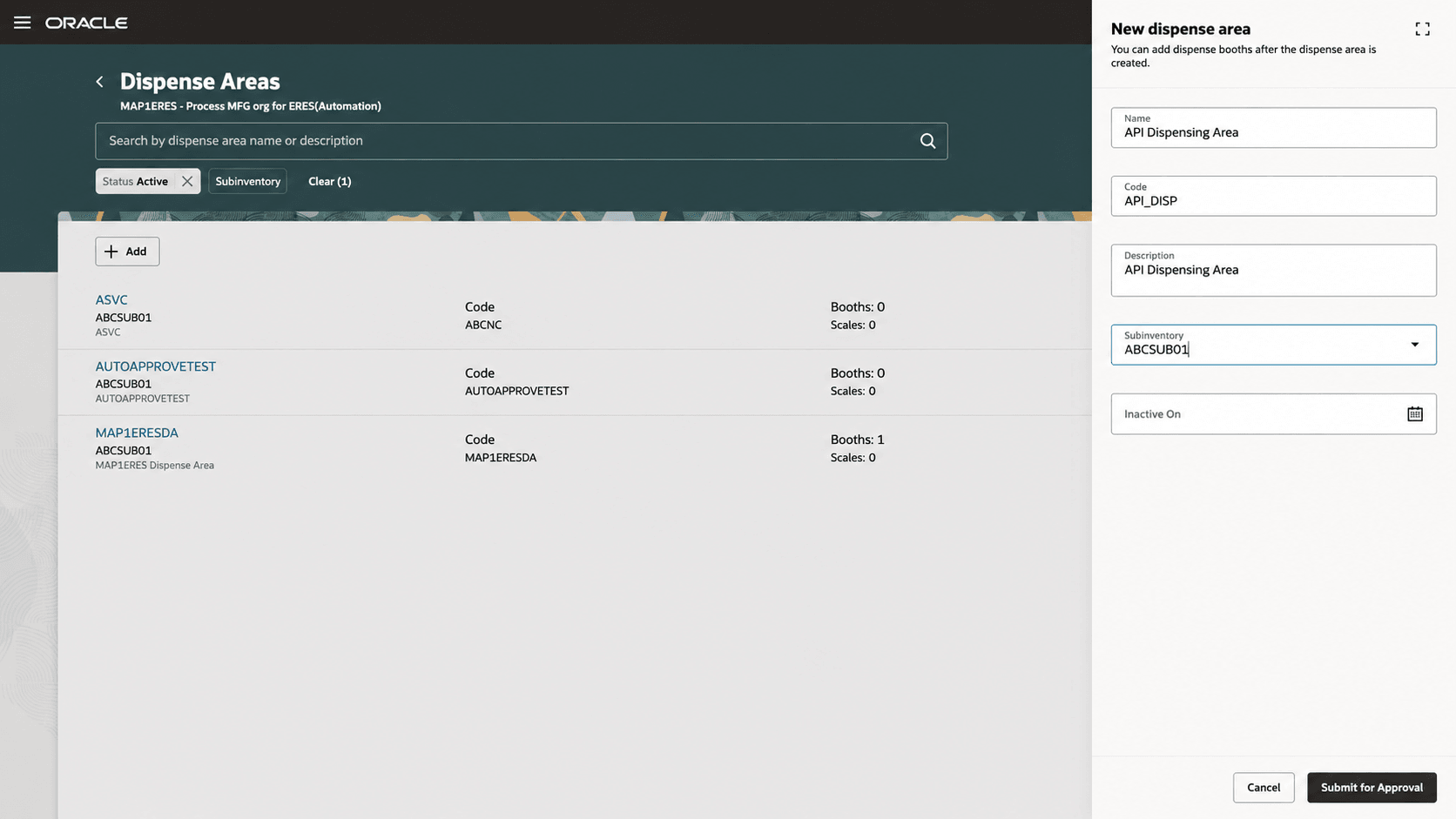
Task: Select the Code value AUTOAPPROVETEST
Action: click(x=517, y=391)
